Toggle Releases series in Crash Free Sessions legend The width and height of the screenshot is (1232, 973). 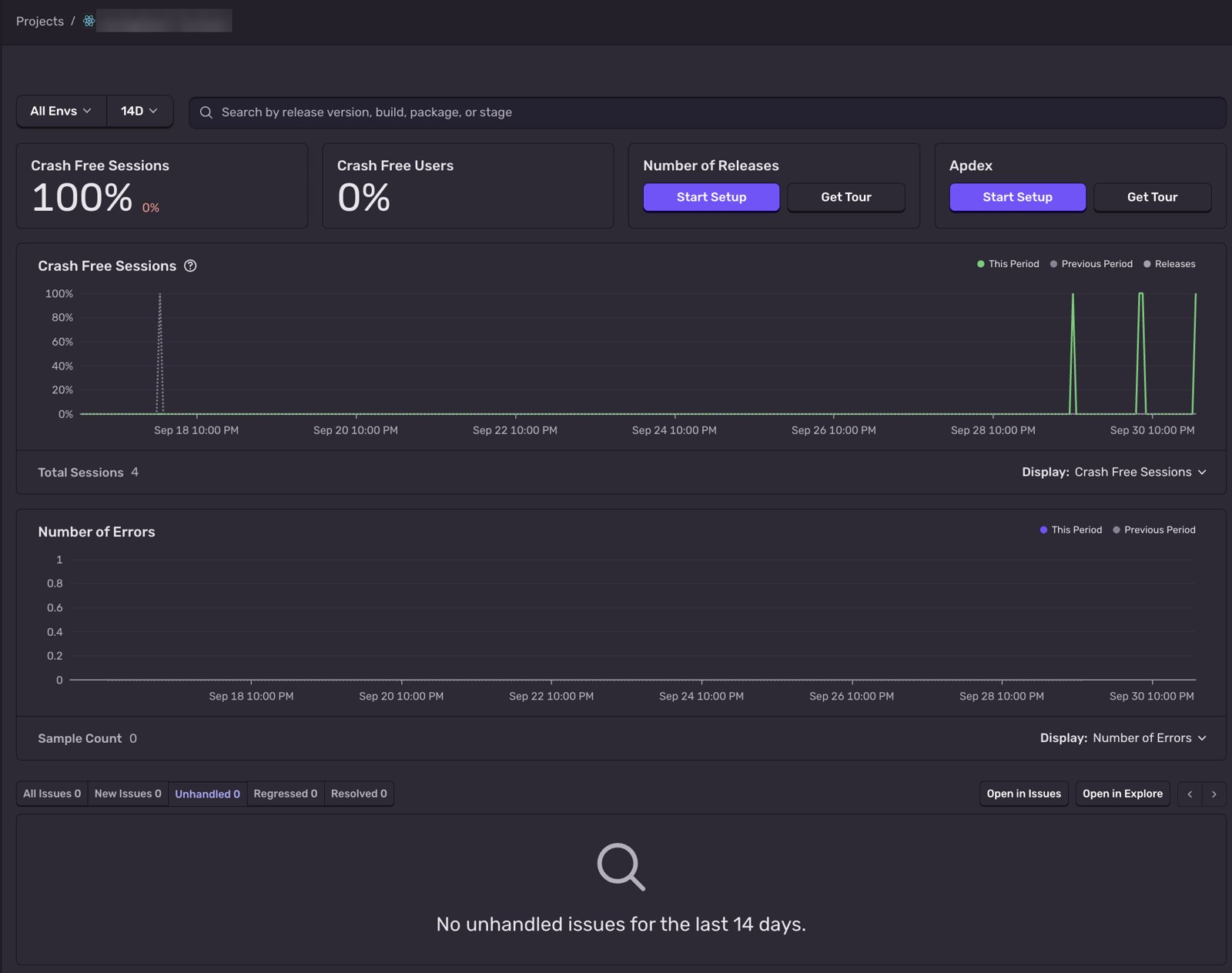pyautogui.click(x=1170, y=264)
